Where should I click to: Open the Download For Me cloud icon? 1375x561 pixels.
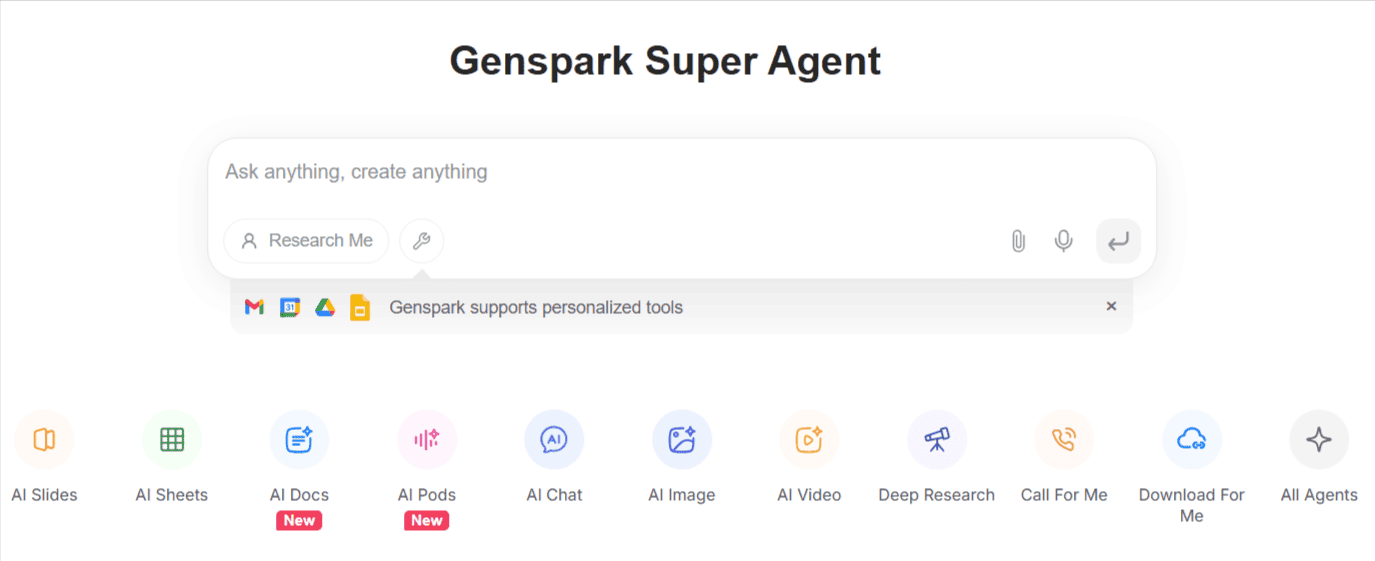pyautogui.click(x=1192, y=440)
